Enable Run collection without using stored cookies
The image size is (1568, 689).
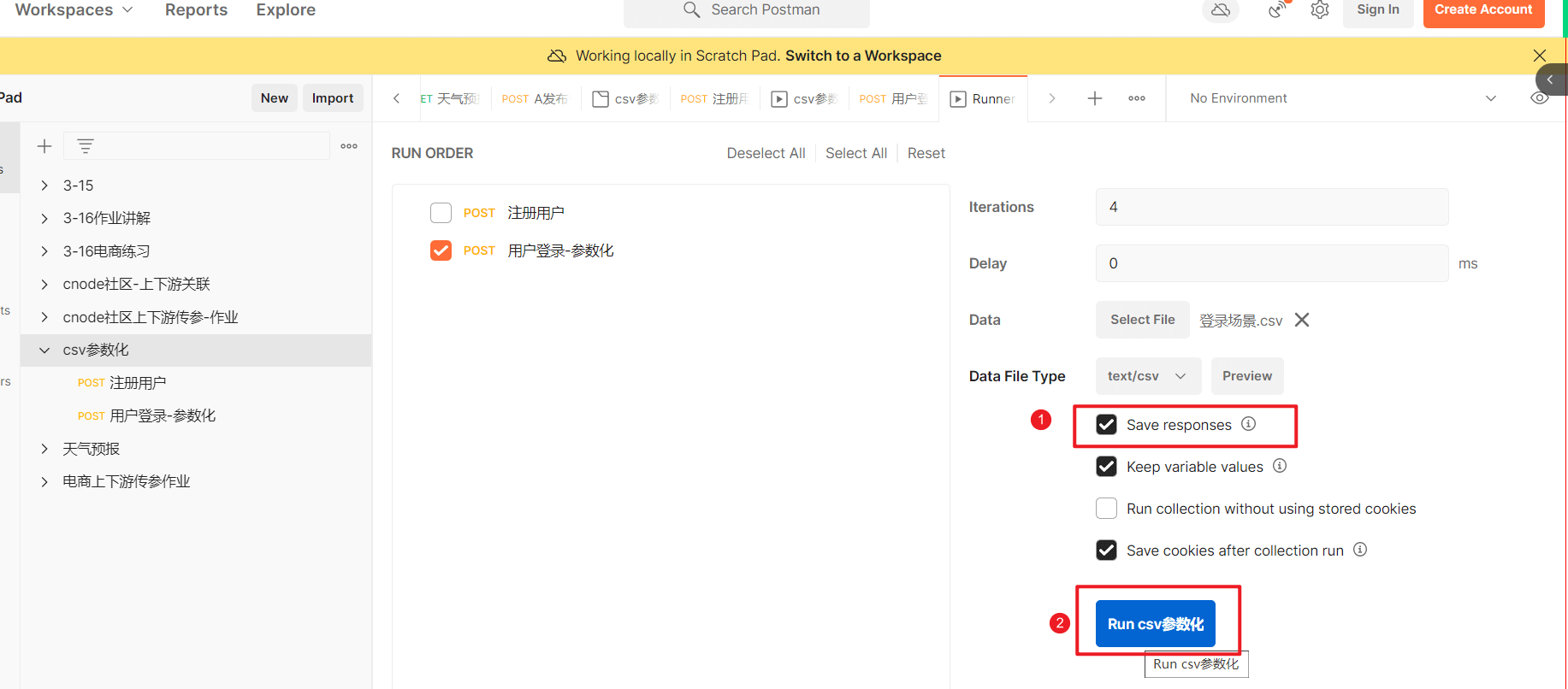pyautogui.click(x=1106, y=509)
